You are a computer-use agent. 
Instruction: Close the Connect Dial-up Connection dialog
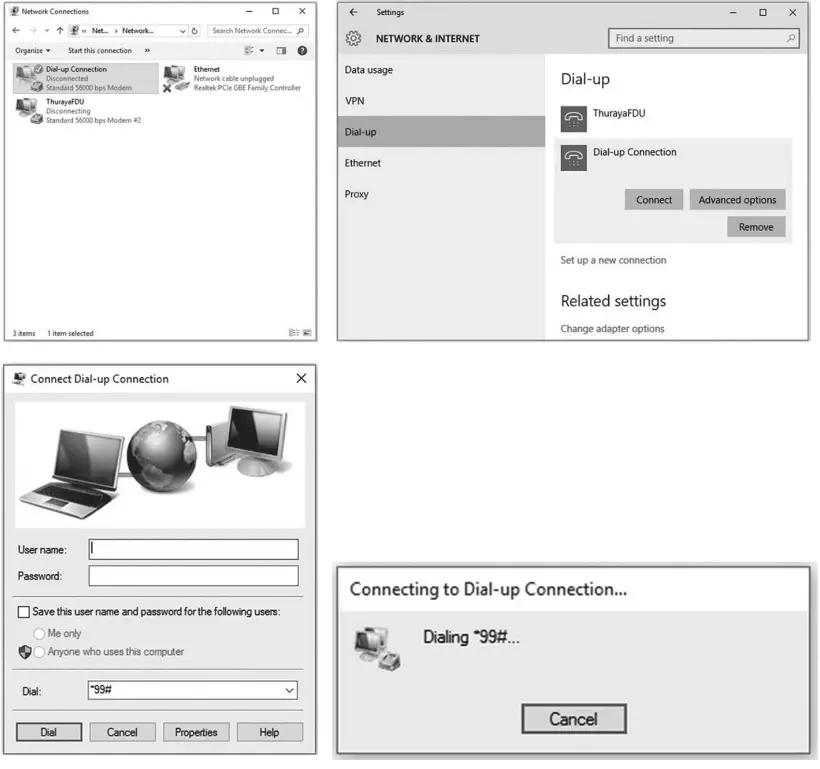pyautogui.click(x=301, y=378)
